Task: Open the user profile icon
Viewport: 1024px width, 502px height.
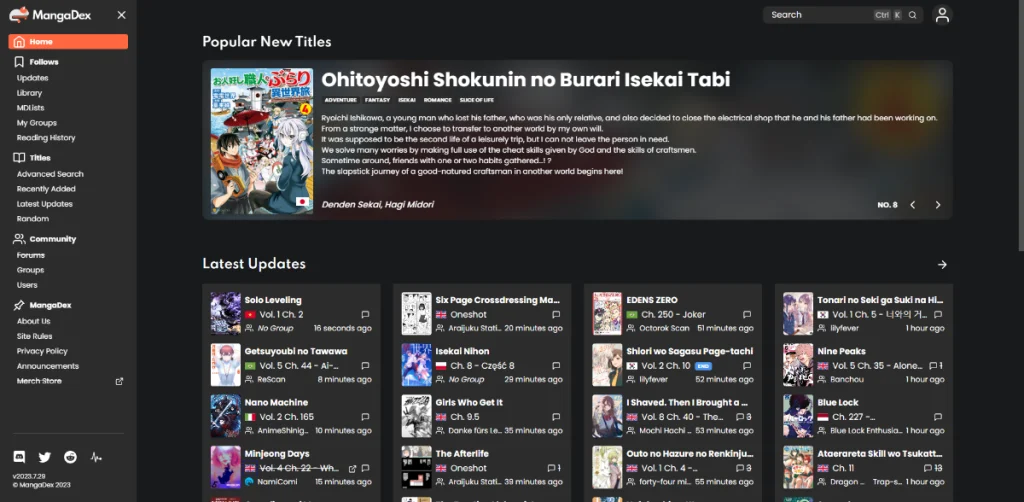Action: point(942,15)
